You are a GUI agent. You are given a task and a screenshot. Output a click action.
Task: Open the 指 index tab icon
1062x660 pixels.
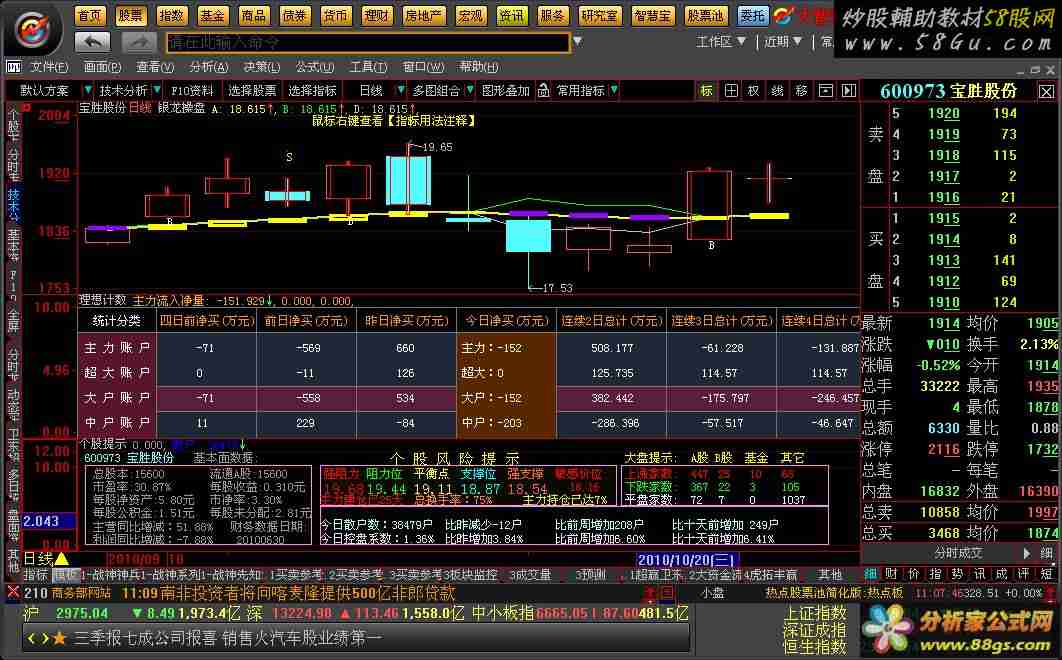click(x=935, y=574)
